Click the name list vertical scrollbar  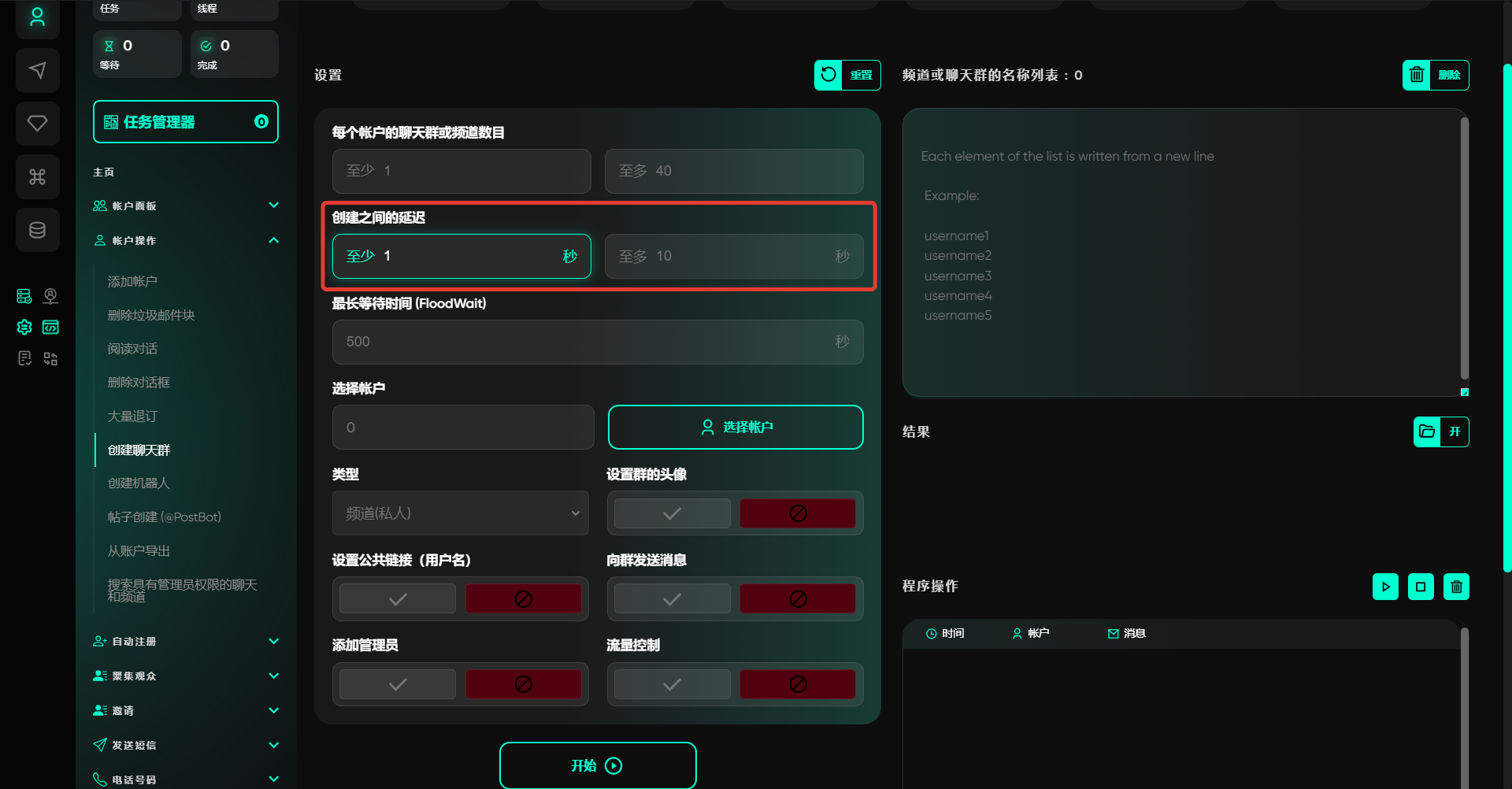click(1464, 248)
